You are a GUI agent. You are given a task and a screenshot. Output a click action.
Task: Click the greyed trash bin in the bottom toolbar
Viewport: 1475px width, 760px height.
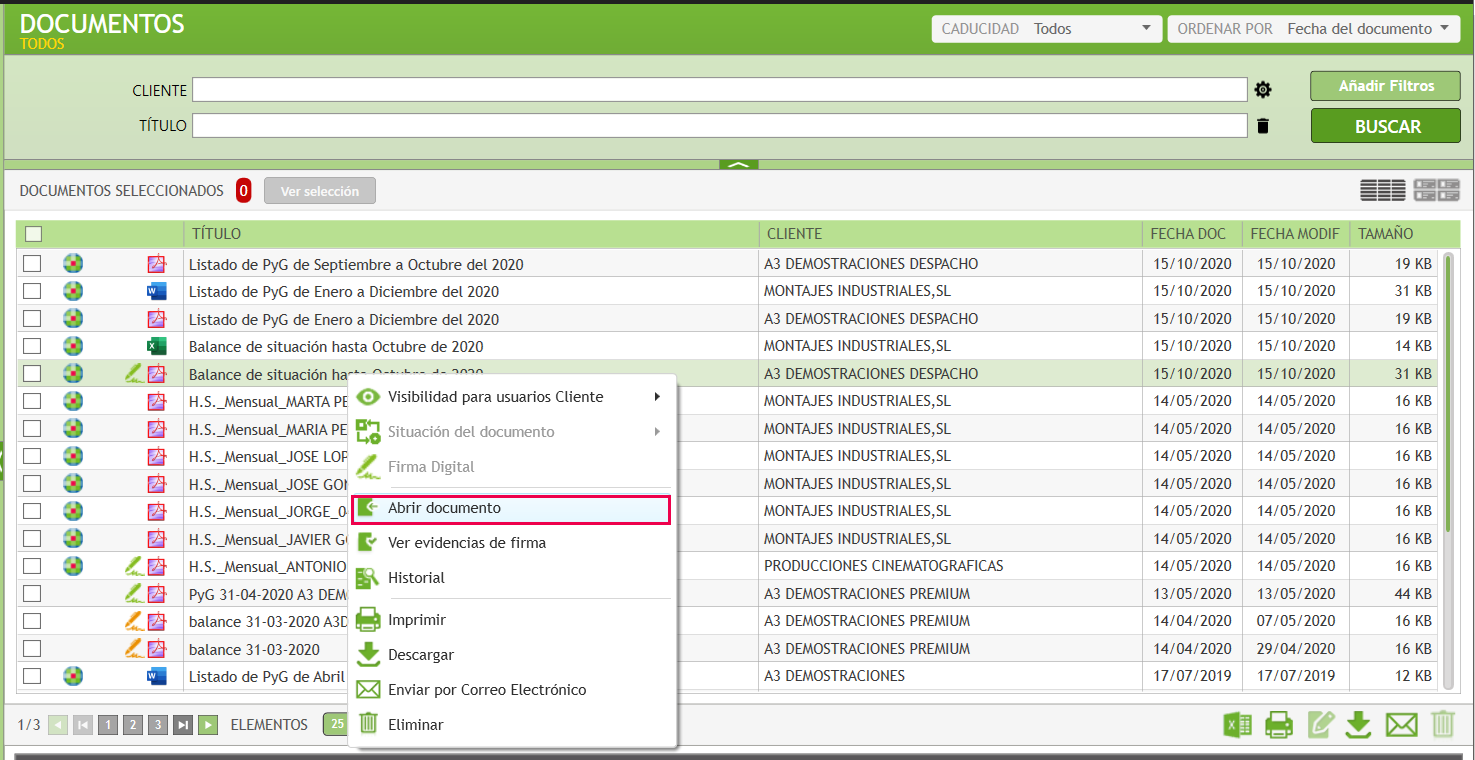tap(1443, 724)
